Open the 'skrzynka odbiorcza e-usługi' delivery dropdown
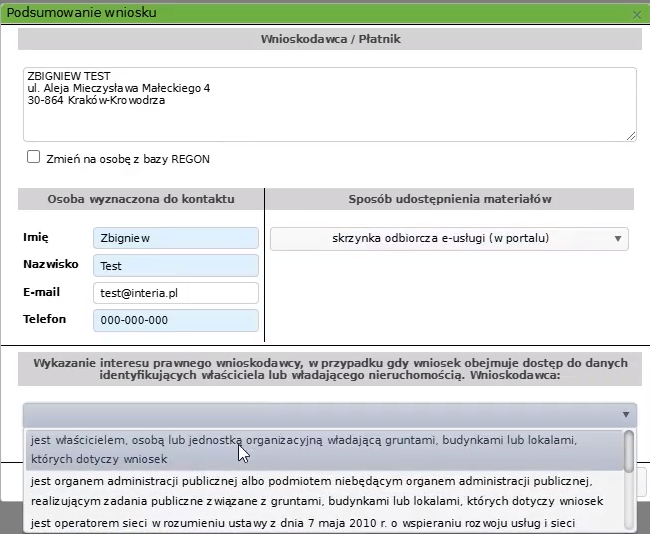The width and height of the screenshot is (650, 534). point(448,238)
